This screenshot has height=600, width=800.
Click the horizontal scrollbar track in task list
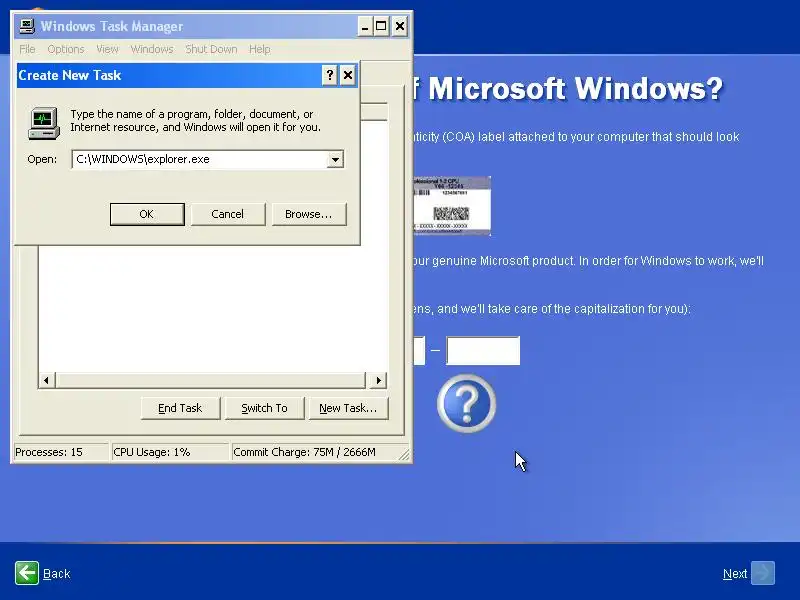click(210, 380)
